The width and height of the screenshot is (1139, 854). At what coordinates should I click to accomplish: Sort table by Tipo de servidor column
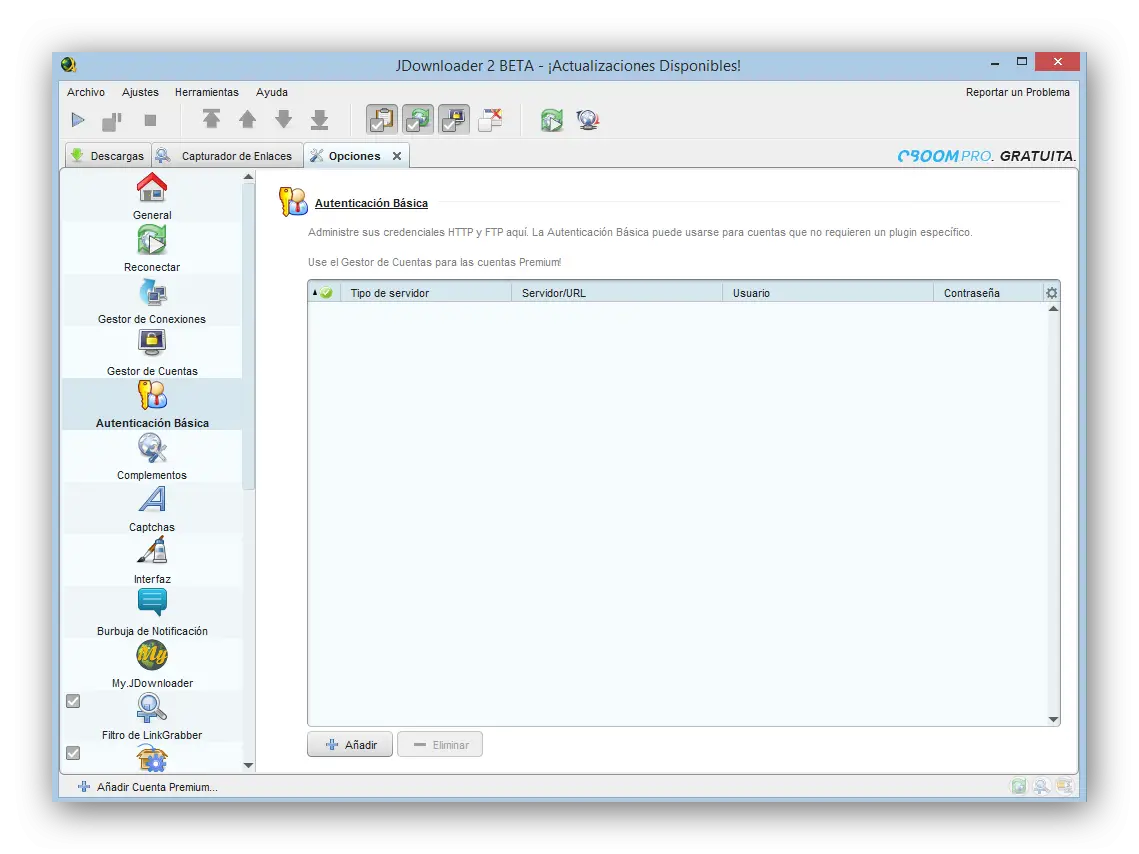click(426, 293)
